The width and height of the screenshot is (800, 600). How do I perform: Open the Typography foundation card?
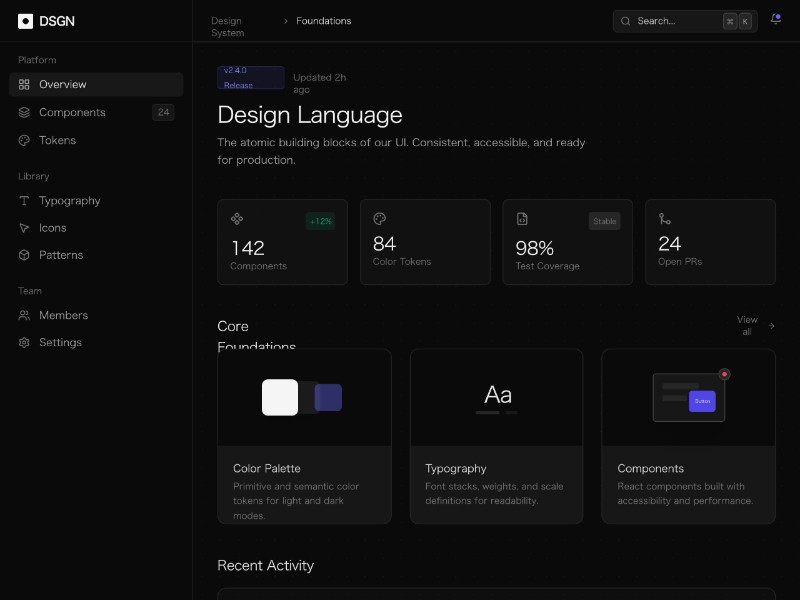click(496, 436)
